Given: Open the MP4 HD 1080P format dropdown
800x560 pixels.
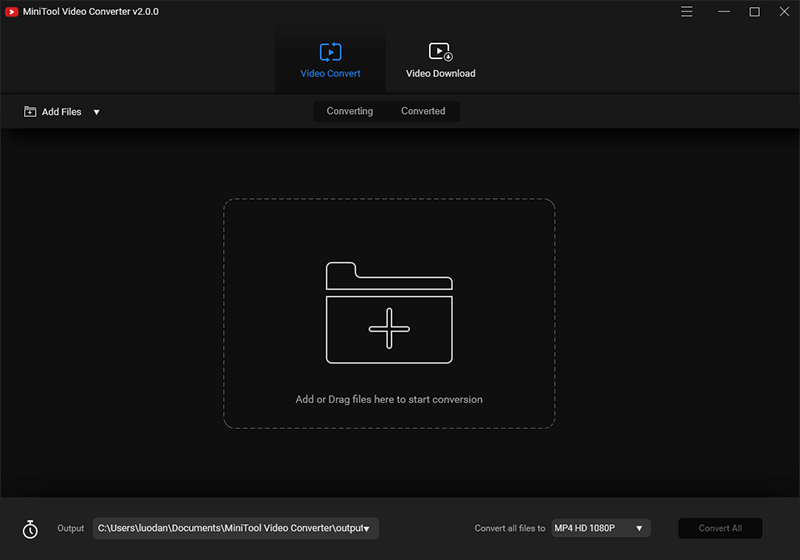Looking at the screenshot, I should pyautogui.click(x=601, y=528).
